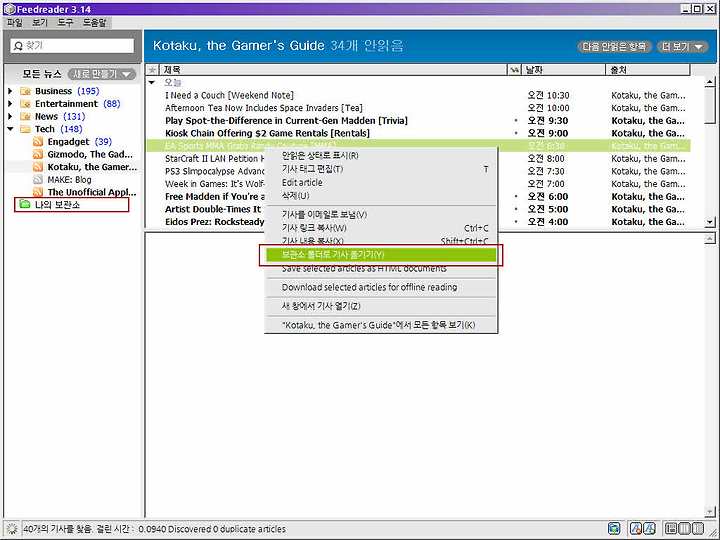Open article I Need a Couch [Weekend Note]
This screenshot has height=540, width=720.
[230, 96]
